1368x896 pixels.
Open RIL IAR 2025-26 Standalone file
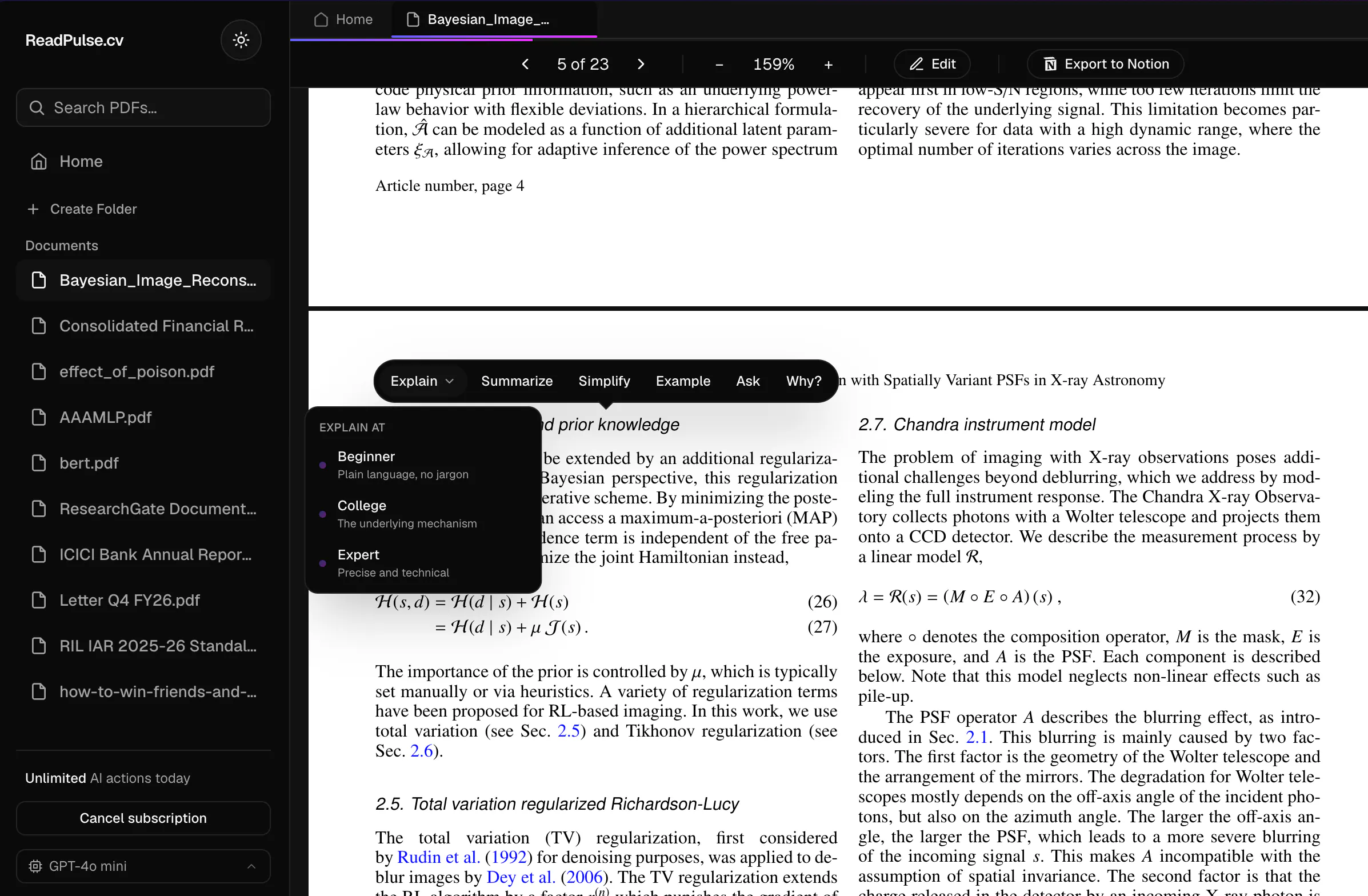(x=143, y=645)
